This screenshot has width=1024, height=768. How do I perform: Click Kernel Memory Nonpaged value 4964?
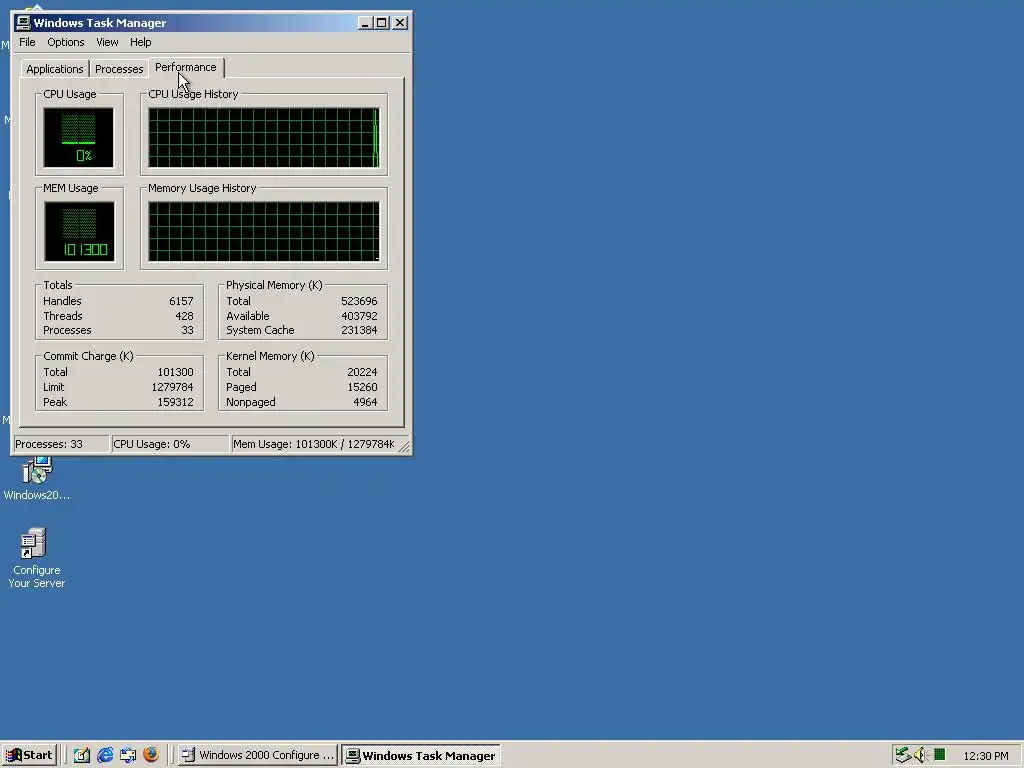click(x=365, y=402)
